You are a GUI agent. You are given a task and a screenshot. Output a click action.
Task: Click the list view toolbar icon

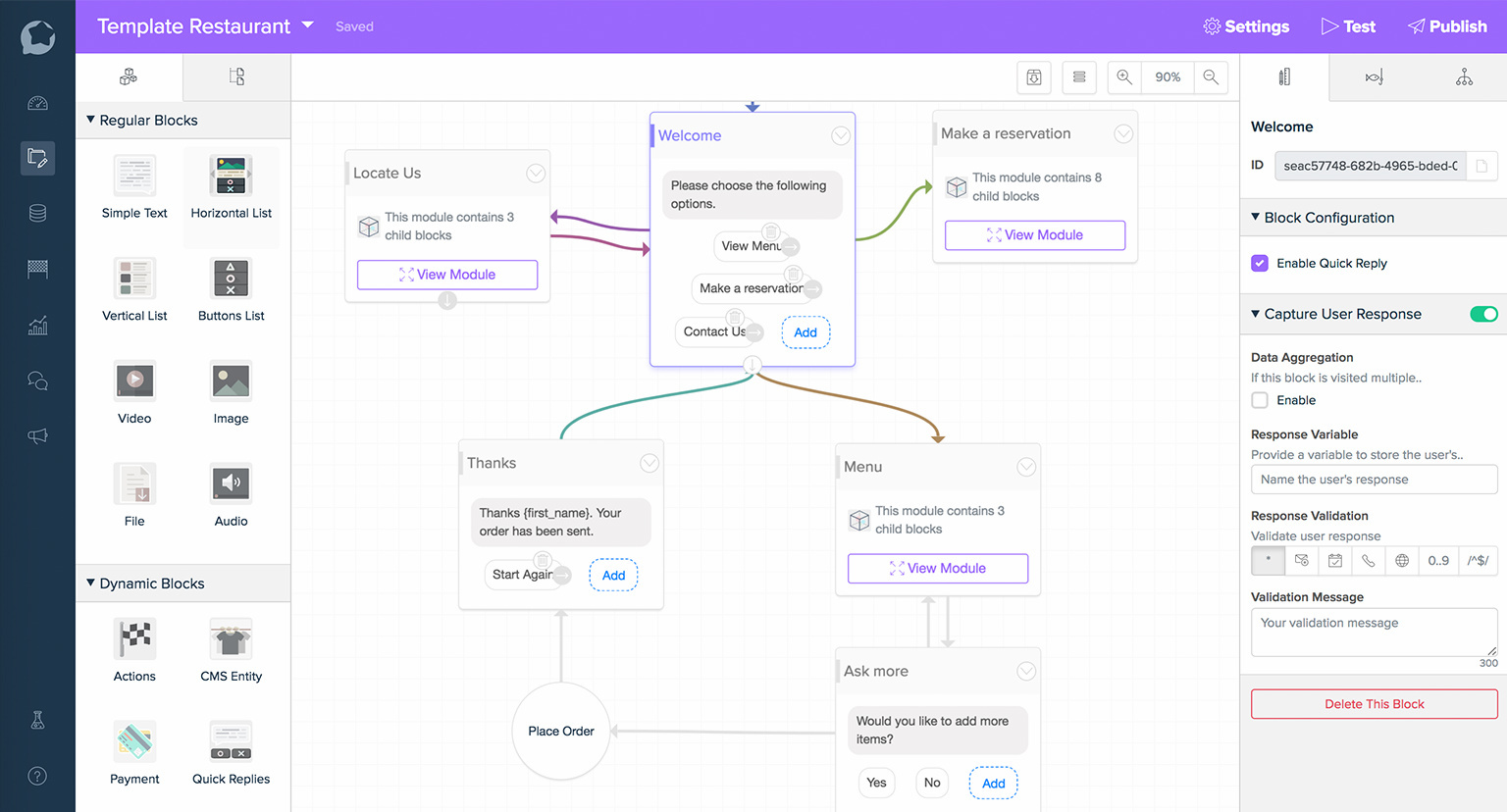(x=1079, y=76)
